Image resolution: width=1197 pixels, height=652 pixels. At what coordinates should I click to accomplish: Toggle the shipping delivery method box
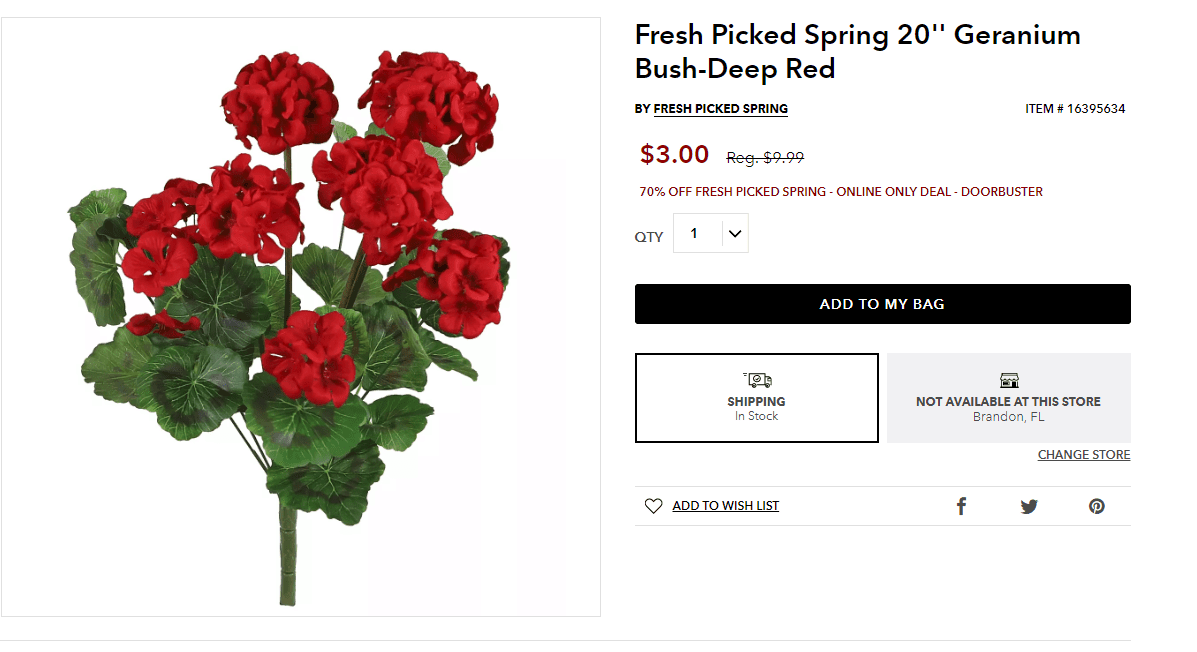[757, 398]
